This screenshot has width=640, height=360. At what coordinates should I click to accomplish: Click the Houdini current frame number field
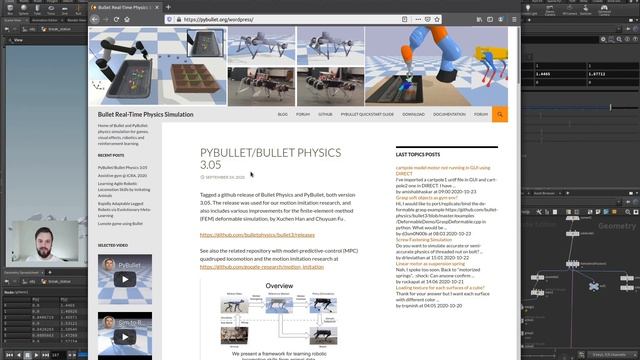click(x=57, y=355)
